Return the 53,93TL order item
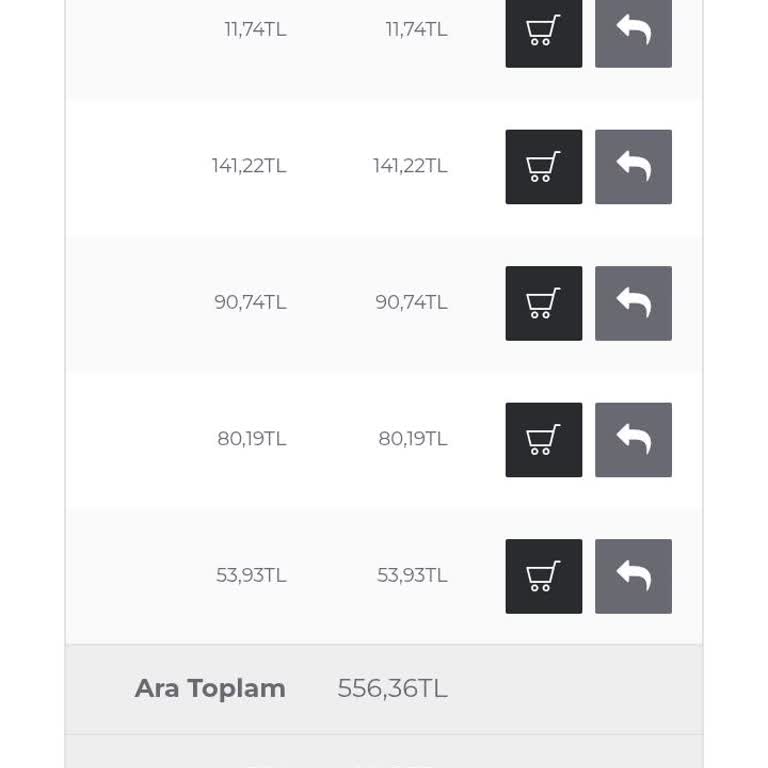The height and width of the screenshot is (768, 768). pos(633,576)
